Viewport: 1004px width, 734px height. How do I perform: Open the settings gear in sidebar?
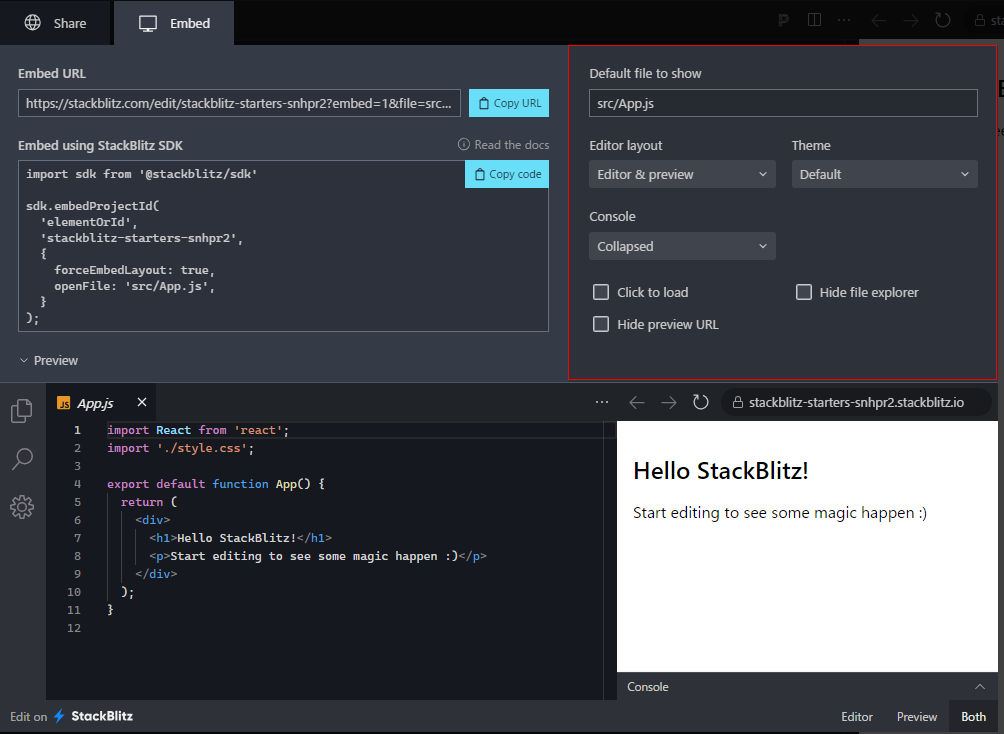[x=22, y=507]
